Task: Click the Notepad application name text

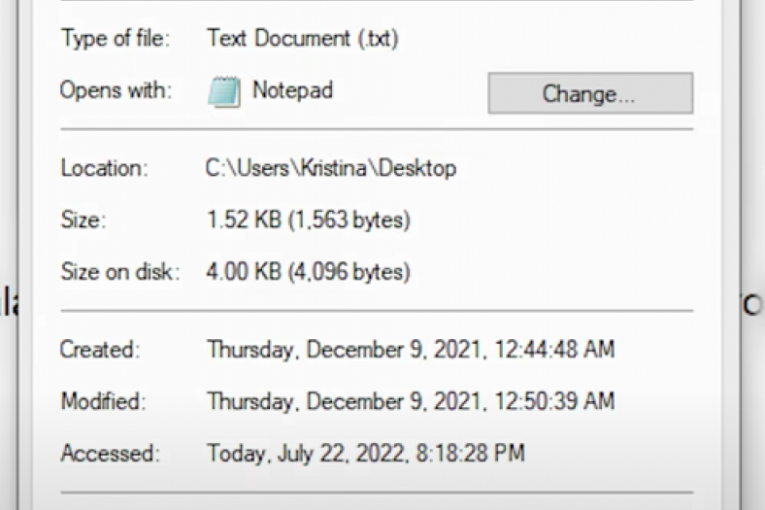Action: pos(292,91)
